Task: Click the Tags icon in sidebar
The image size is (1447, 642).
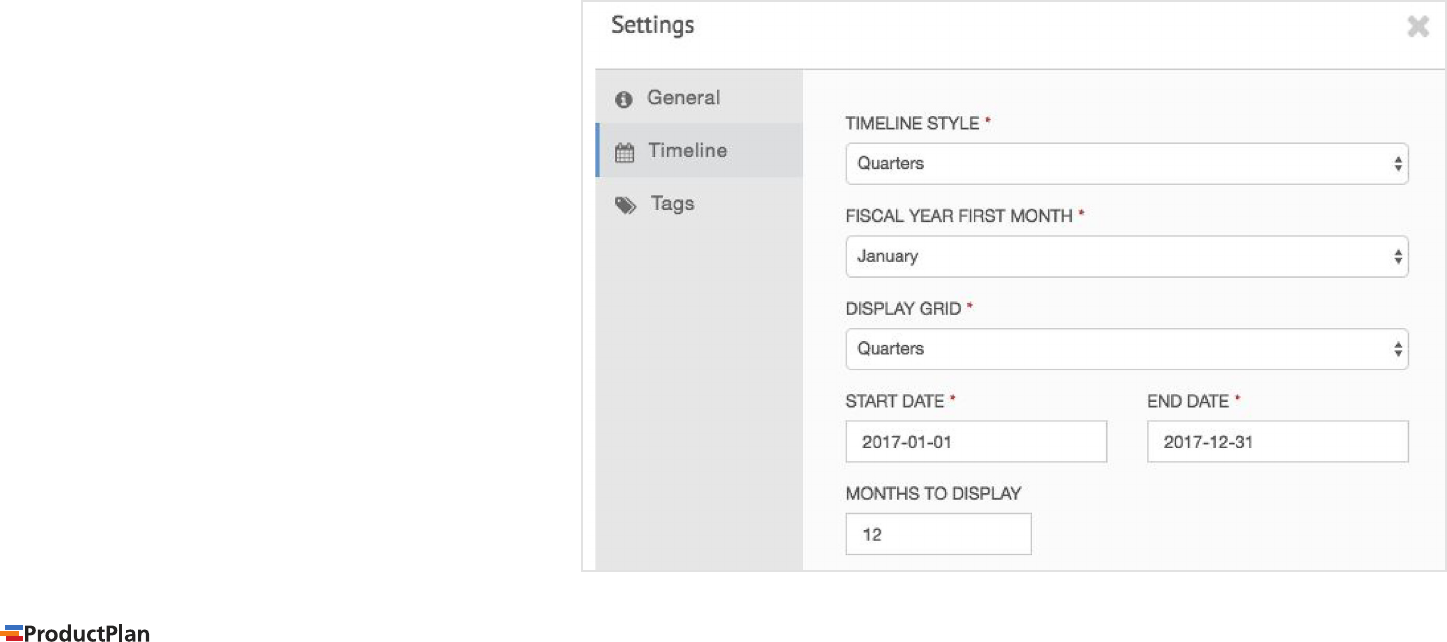Action: 625,205
